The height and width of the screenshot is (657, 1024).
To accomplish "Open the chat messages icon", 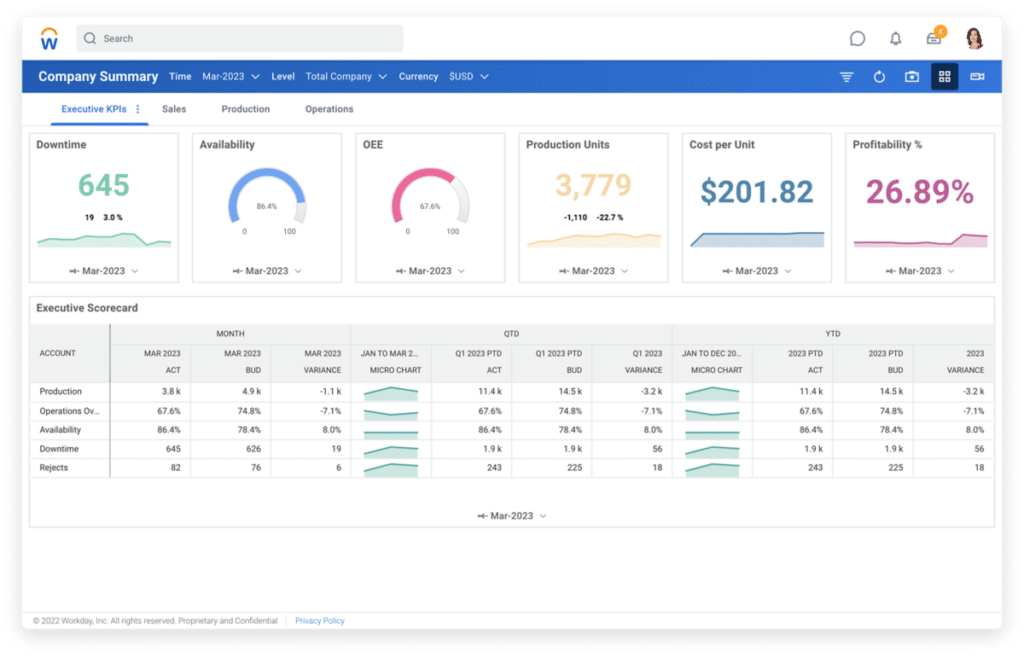I will pos(857,39).
